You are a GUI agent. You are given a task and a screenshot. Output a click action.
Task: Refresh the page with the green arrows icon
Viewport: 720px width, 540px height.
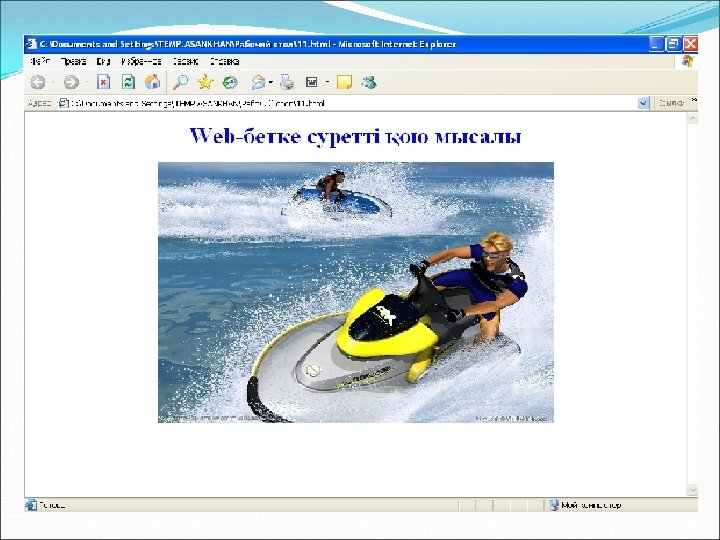pyautogui.click(x=128, y=82)
